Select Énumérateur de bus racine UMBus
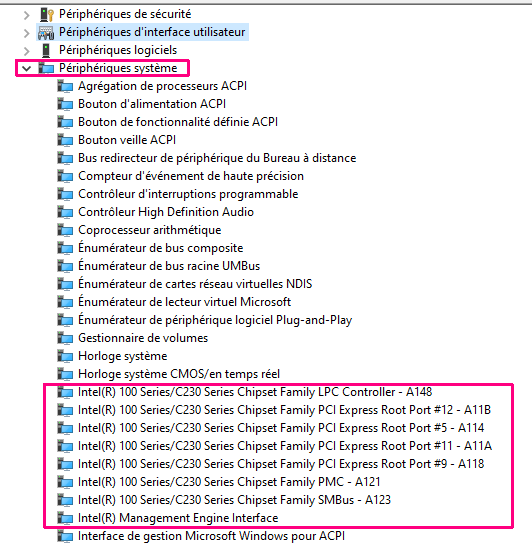The width and height of the screenshot is (532, 543). [169, 266]
